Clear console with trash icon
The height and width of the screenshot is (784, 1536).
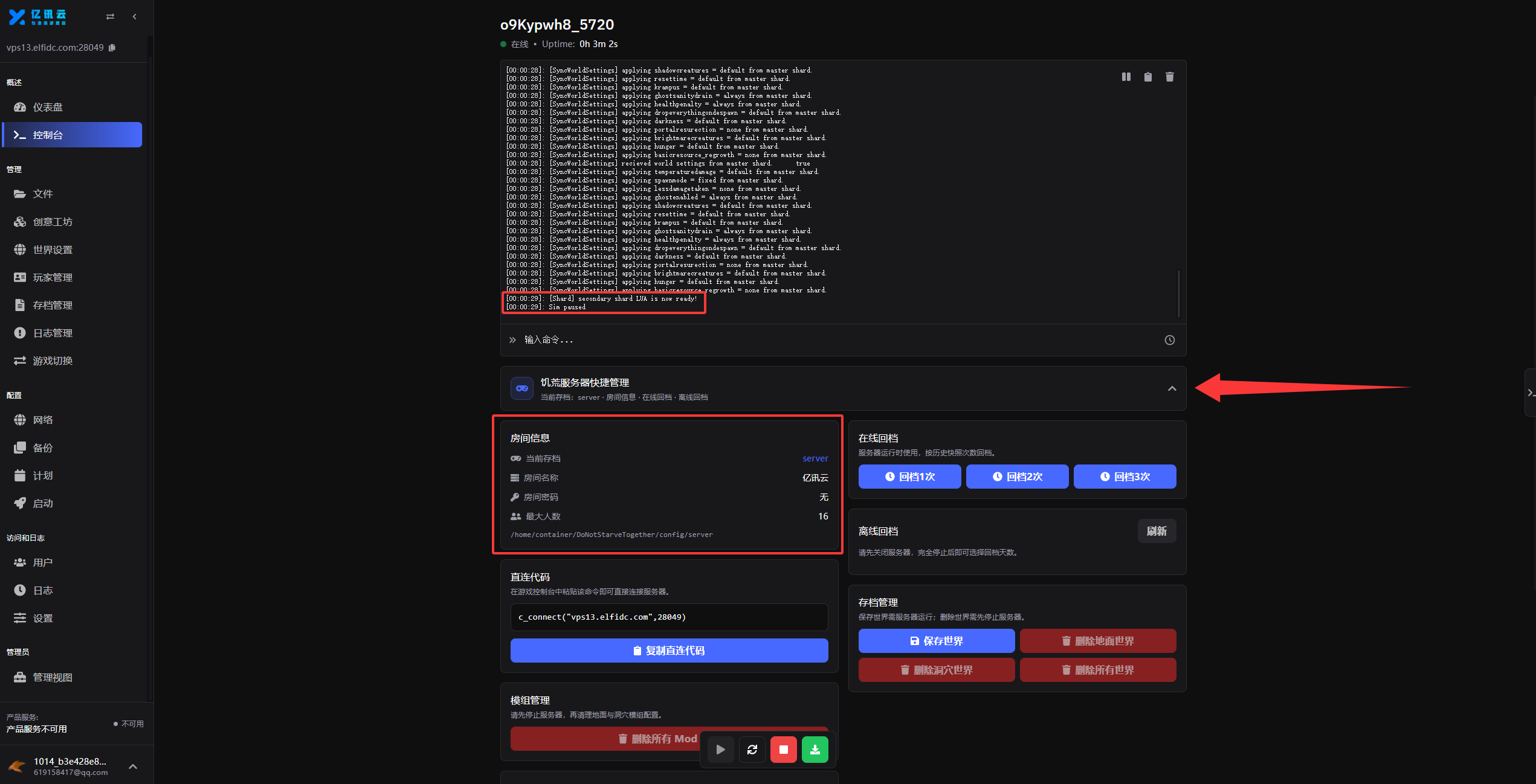[x=1169, y=77]
